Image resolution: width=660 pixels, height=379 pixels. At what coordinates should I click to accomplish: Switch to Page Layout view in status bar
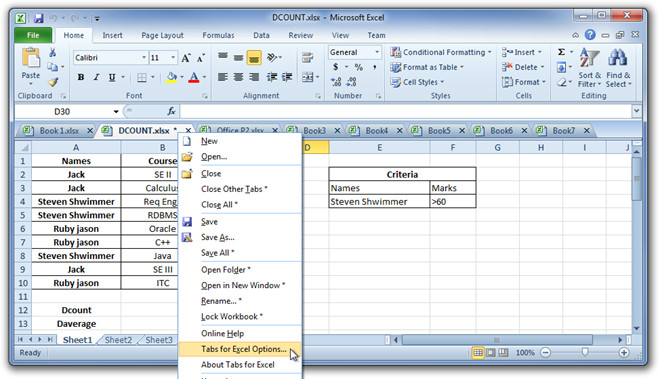tap(491, 353)
